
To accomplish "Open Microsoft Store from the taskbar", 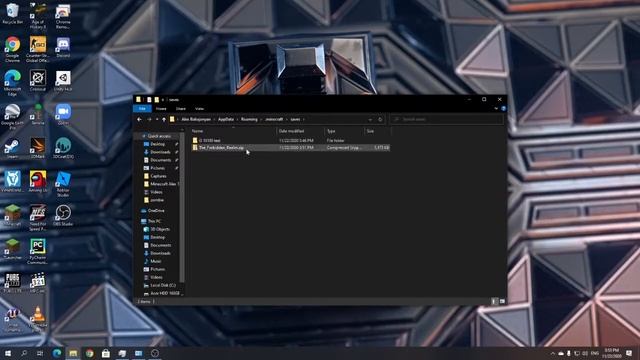I will pos(106,353).
